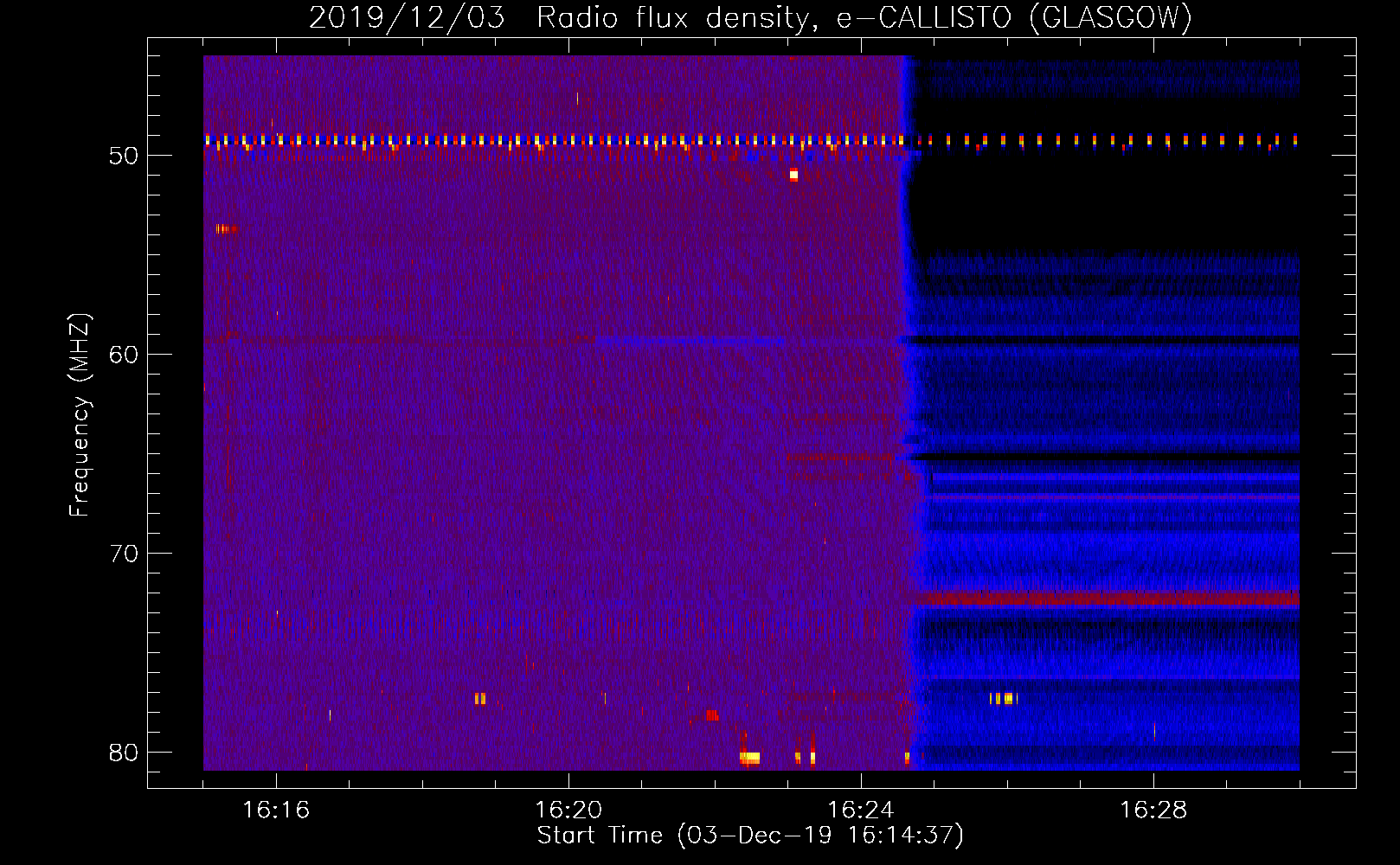This screenshot has width=1400, height=865.
Task: Click the "60" frequency tick label
Action: coord(124,355)
